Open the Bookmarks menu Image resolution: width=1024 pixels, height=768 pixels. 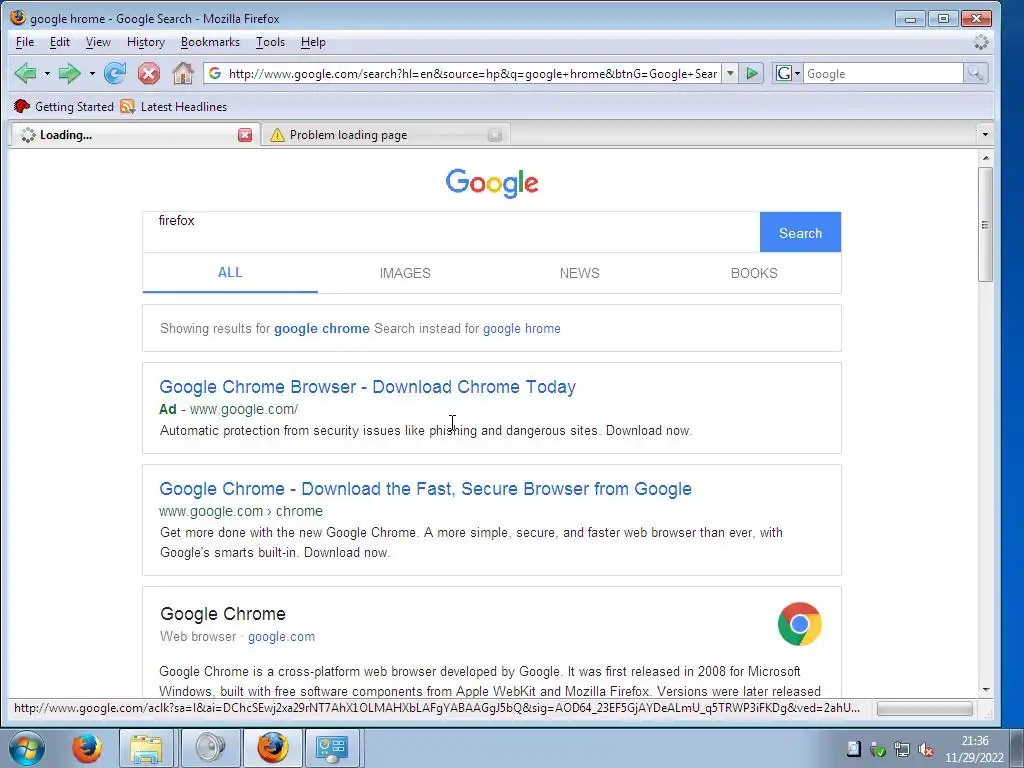coord(210,42)
